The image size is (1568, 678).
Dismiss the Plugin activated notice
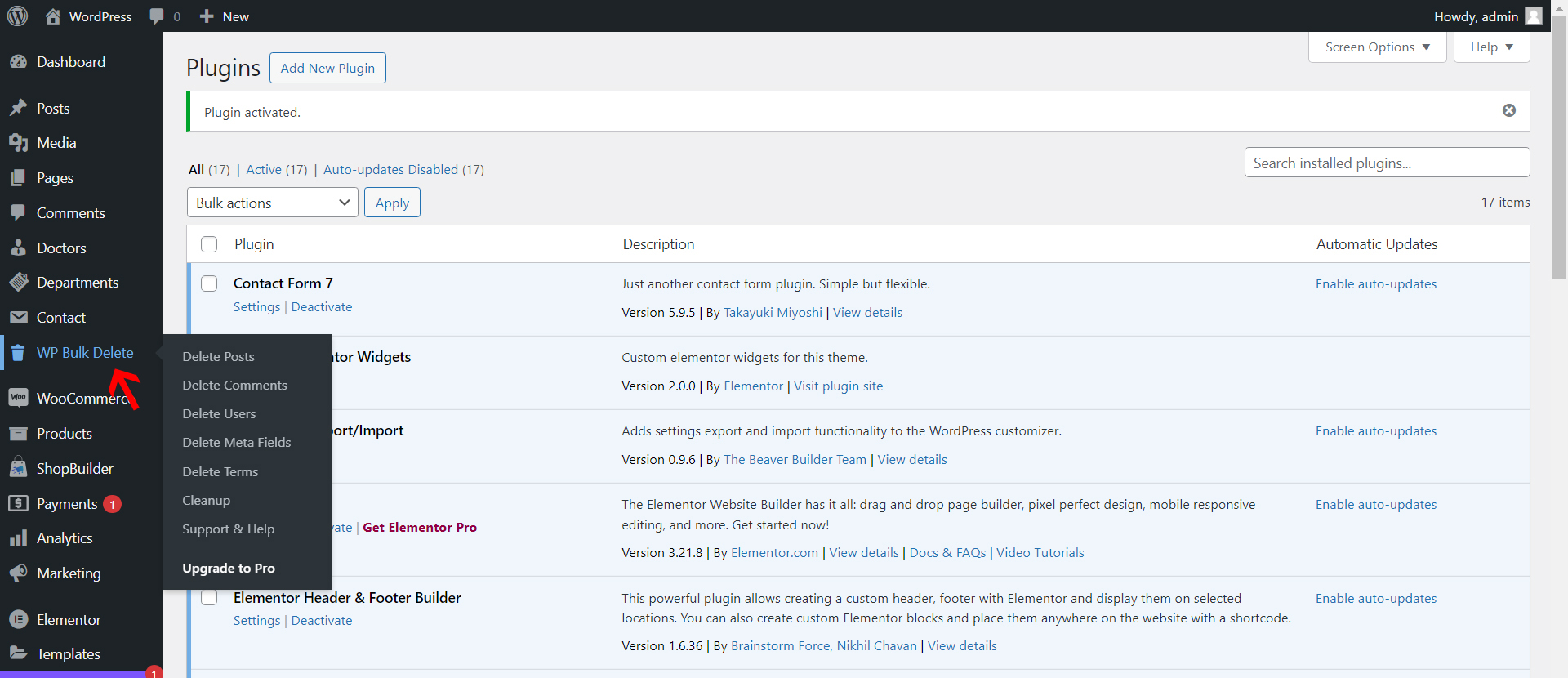(x=1509, y=110)
